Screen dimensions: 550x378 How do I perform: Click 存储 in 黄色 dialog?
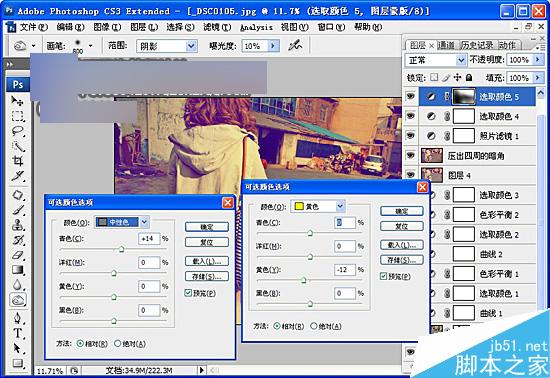pyautogui.click(x=402, y=260)
